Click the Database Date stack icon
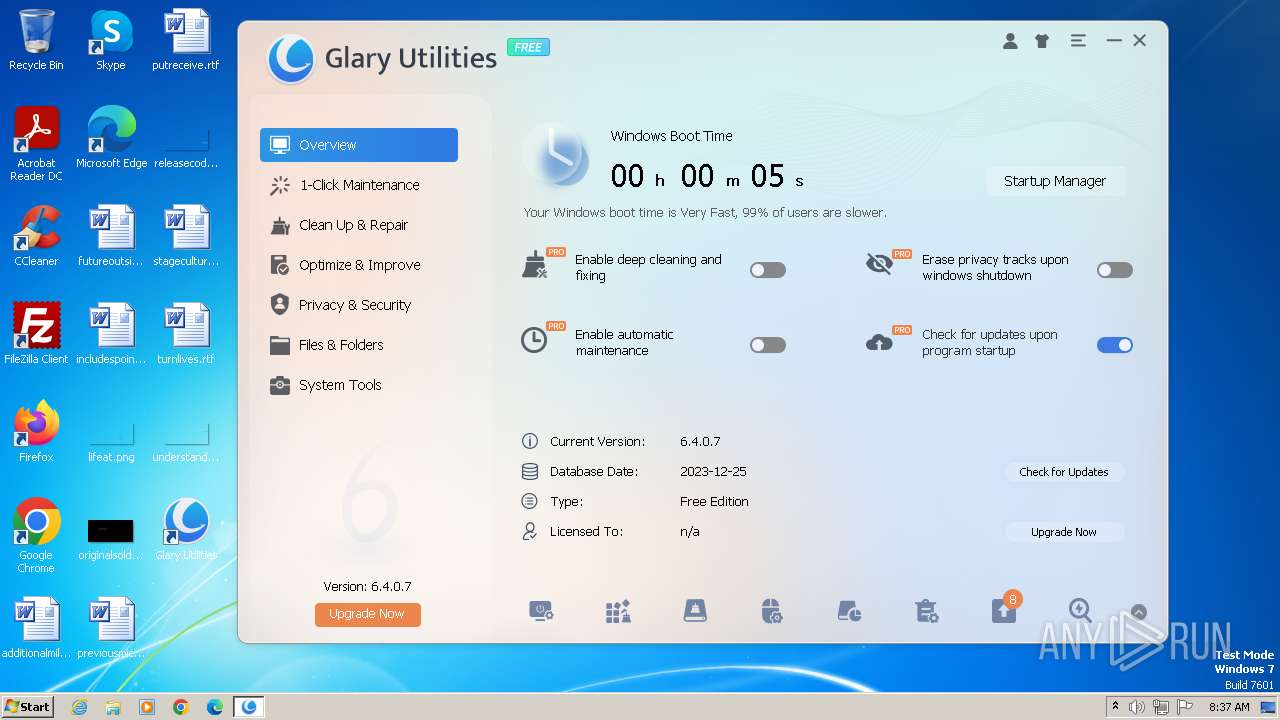The image size is (1280, 720). tap(530, 471)
